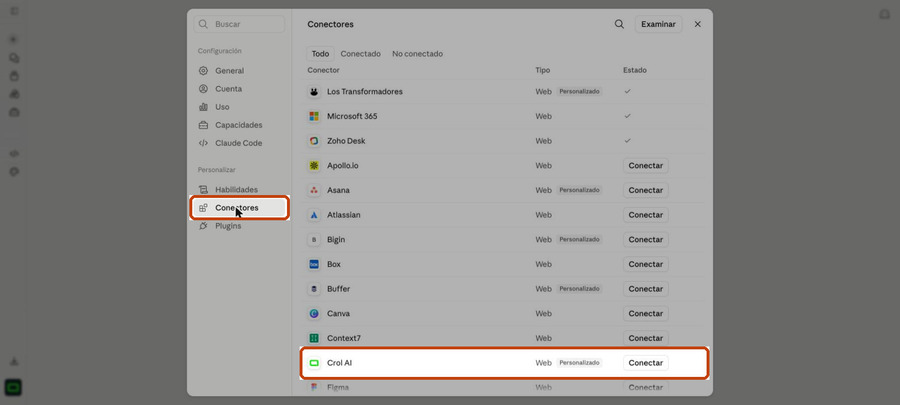
Task: Click Conectar for Buffer
Action: click(x=646, y=289)
